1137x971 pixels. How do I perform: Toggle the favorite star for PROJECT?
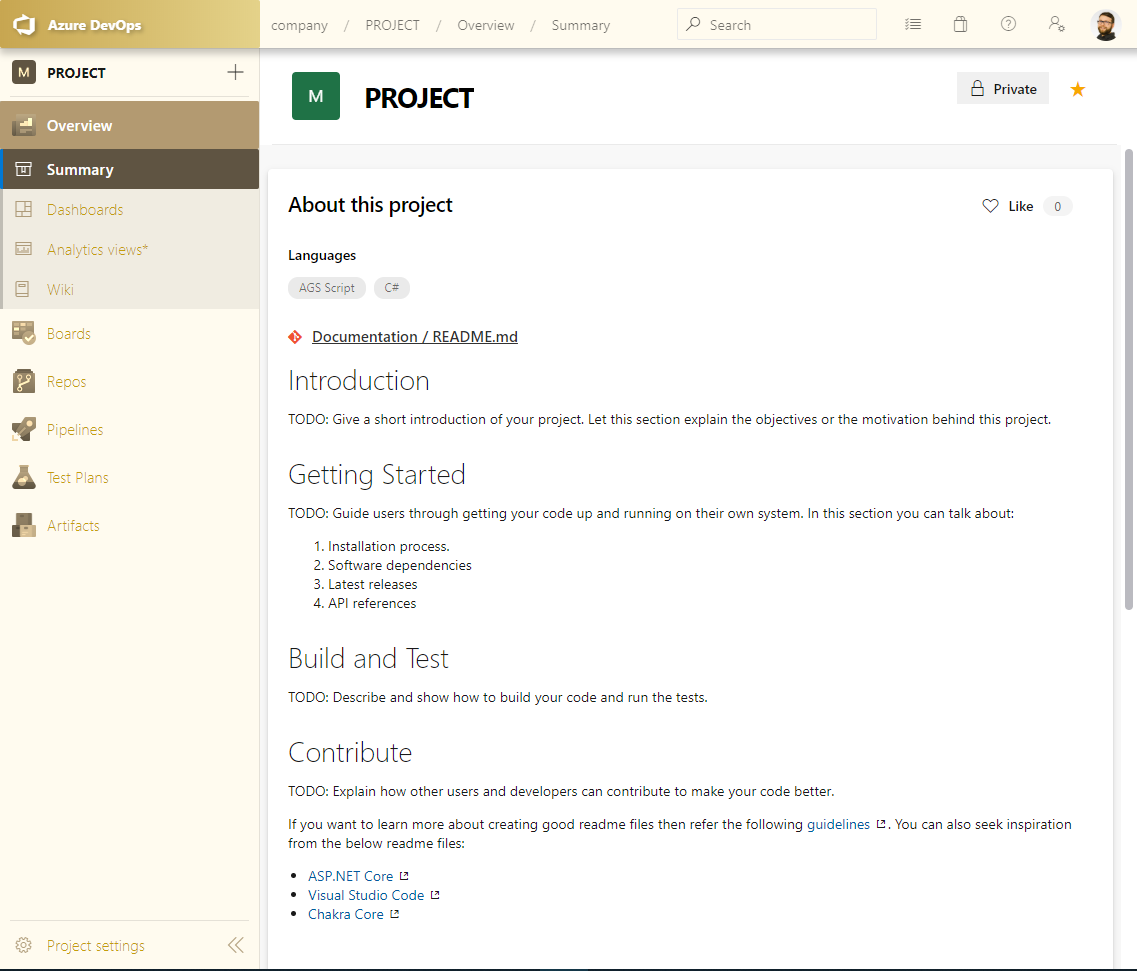click(x=1077, y=89)
